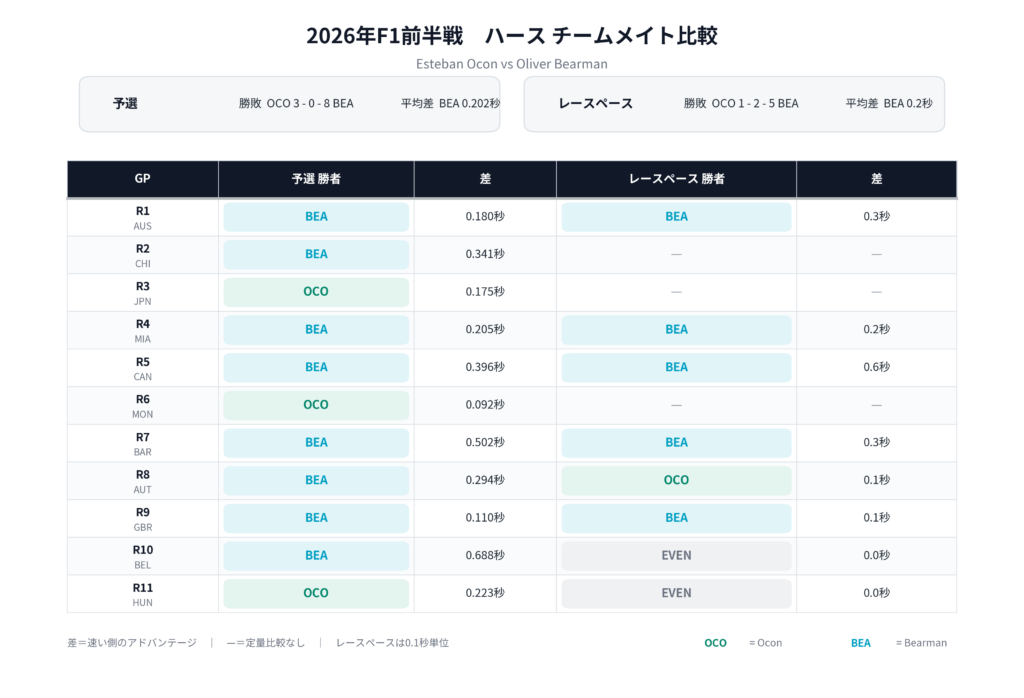Screen dimensions: 1024x698
Task: Click the footnote —＝定量比較なし
Action: point(266,643)
